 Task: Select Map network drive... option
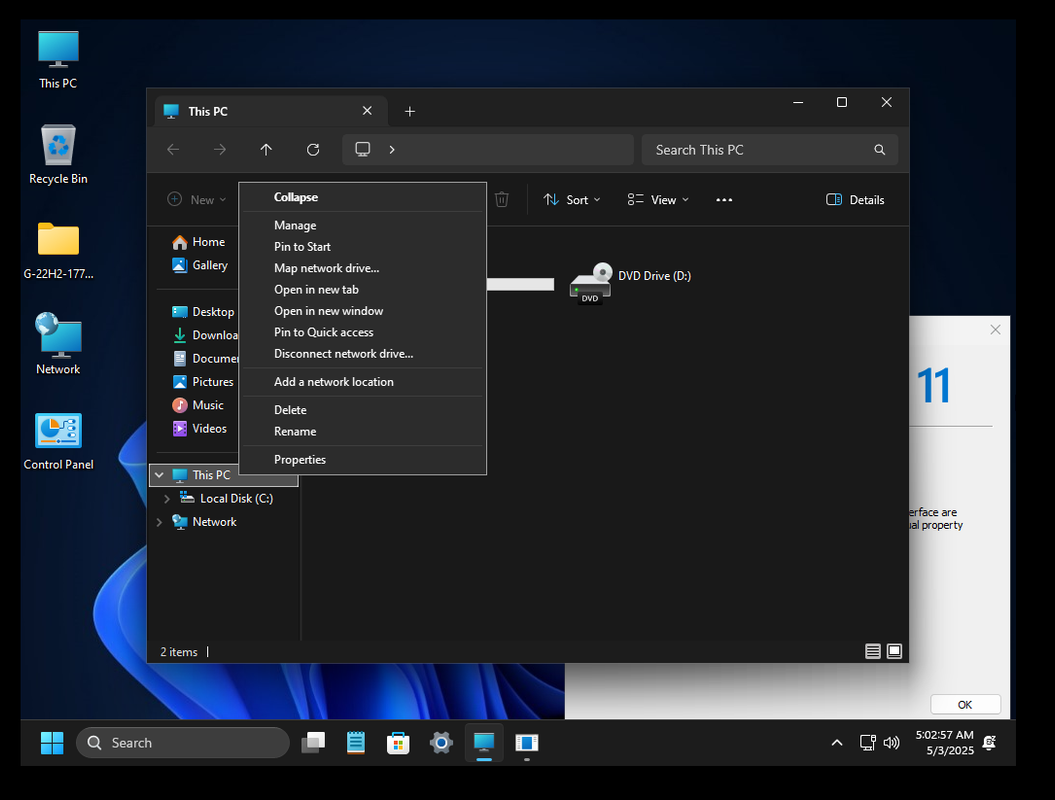click(363, 268)
